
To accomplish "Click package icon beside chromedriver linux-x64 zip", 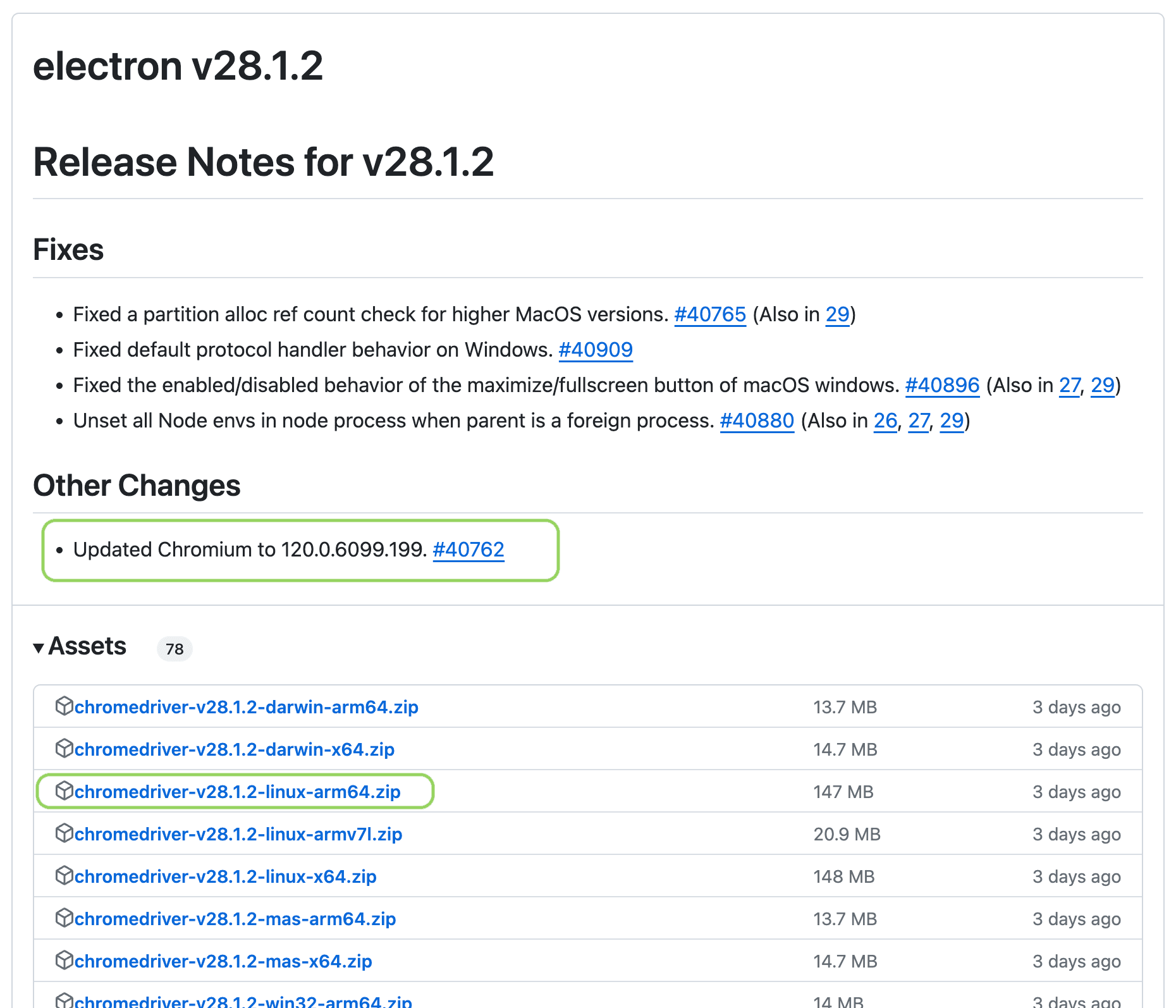I will (x=64, y=875).
